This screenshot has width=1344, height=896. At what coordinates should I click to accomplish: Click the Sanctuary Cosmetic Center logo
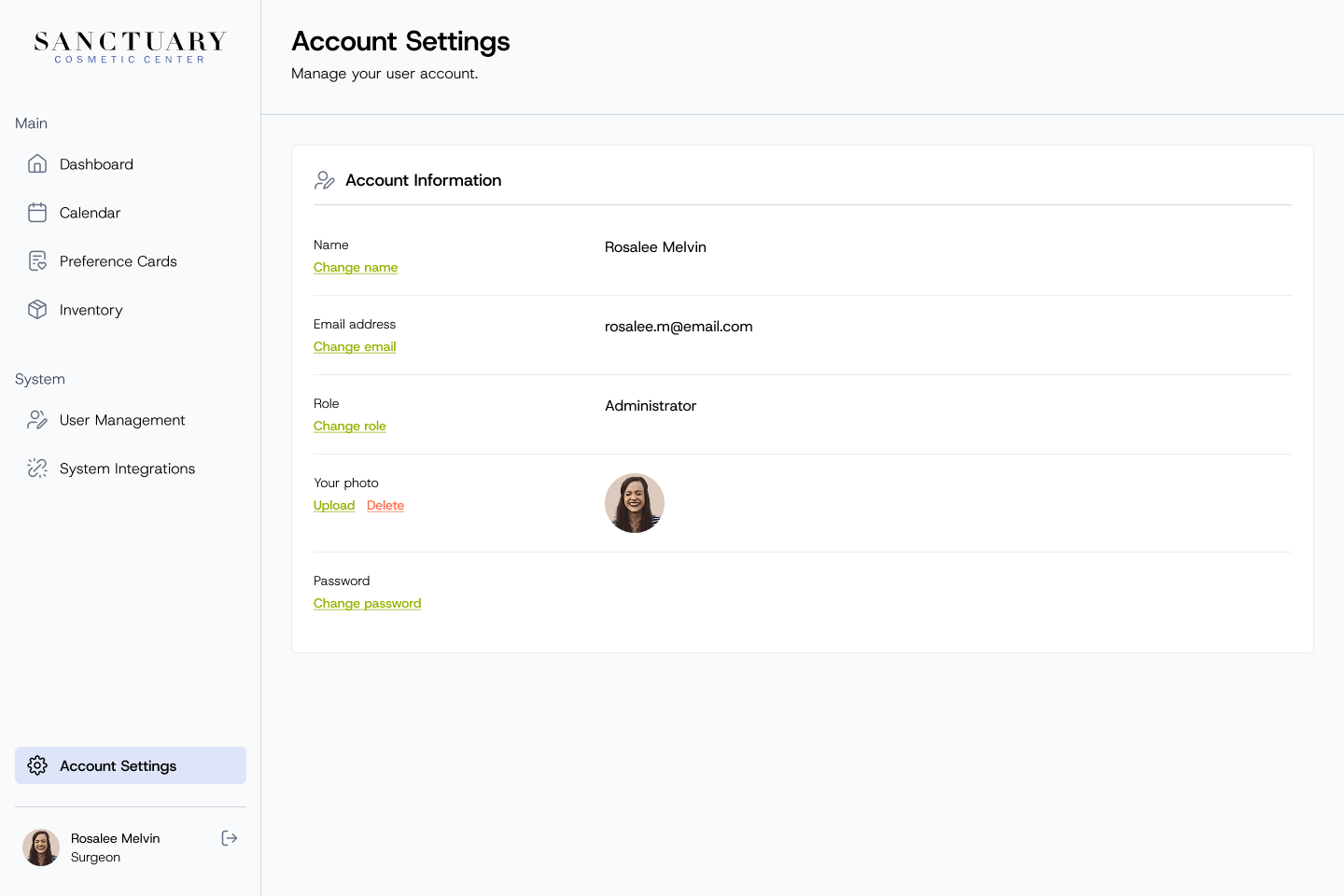(131, 48)
